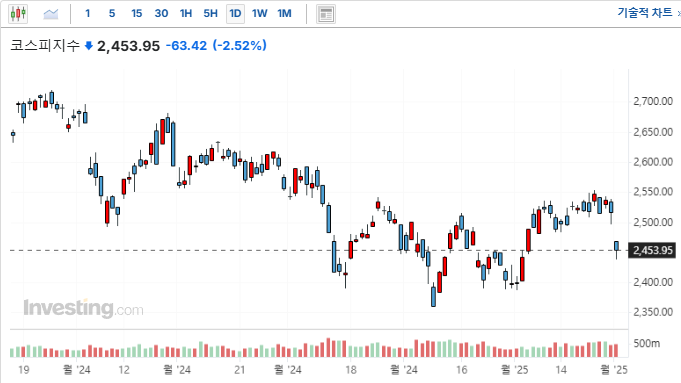Click the 2,350.00 price axis label
Viewport: 681px width, 383px height.
point(653,312)
